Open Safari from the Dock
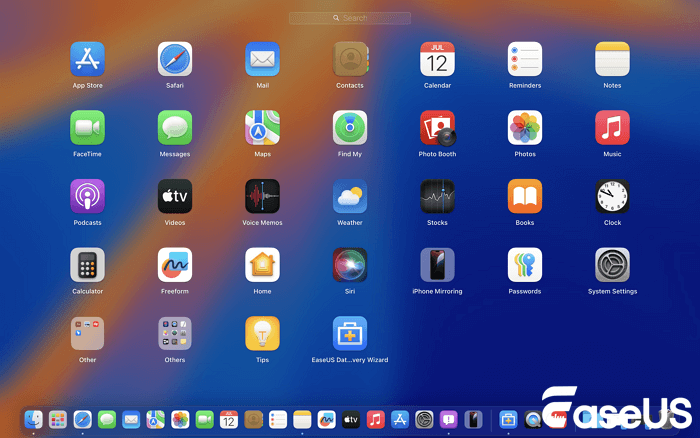This screenshot has width=700, height=438. pyautogui.click(x=83, y=420)
